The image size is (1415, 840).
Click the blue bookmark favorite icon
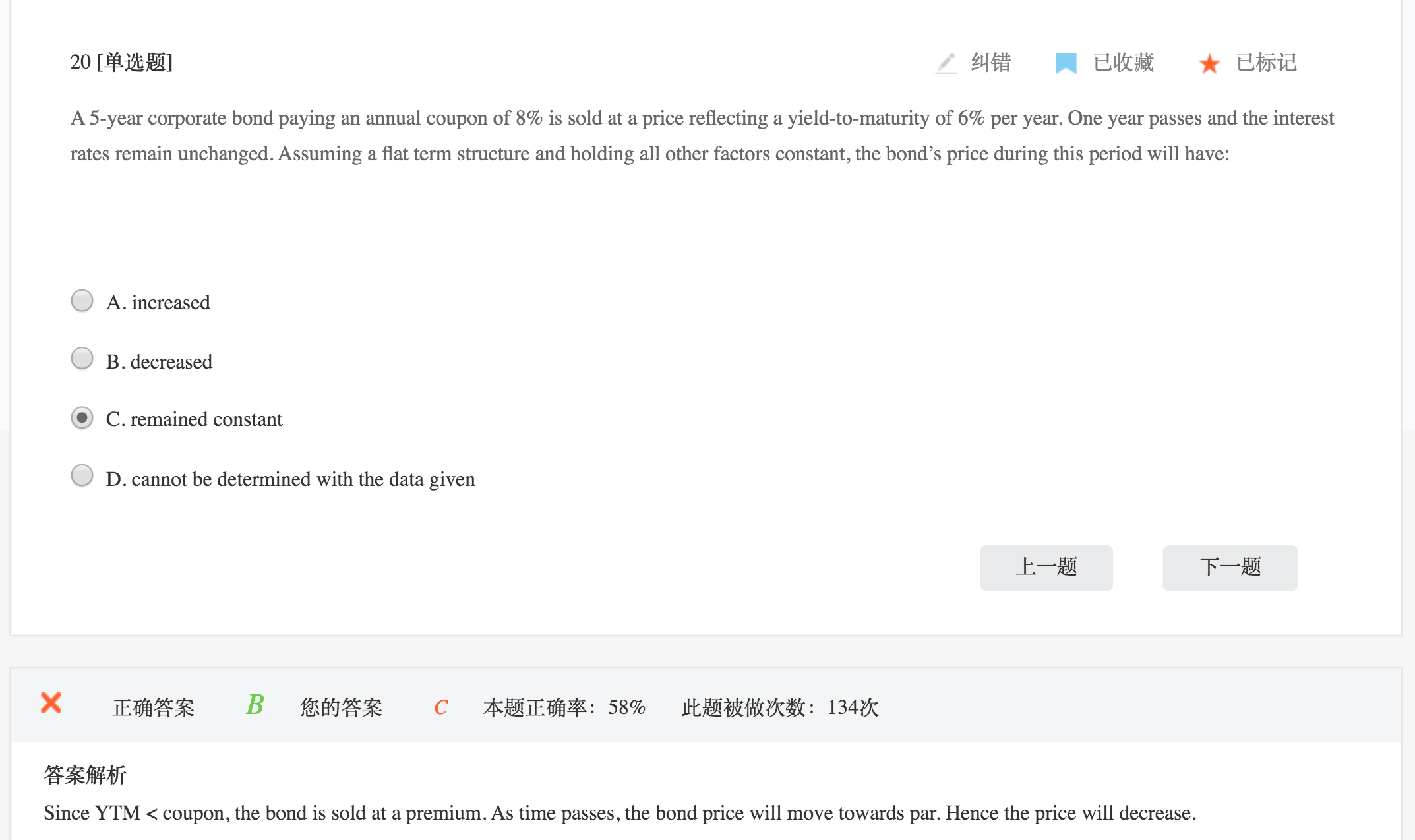pyautogui.click(x=1066, y=63)
